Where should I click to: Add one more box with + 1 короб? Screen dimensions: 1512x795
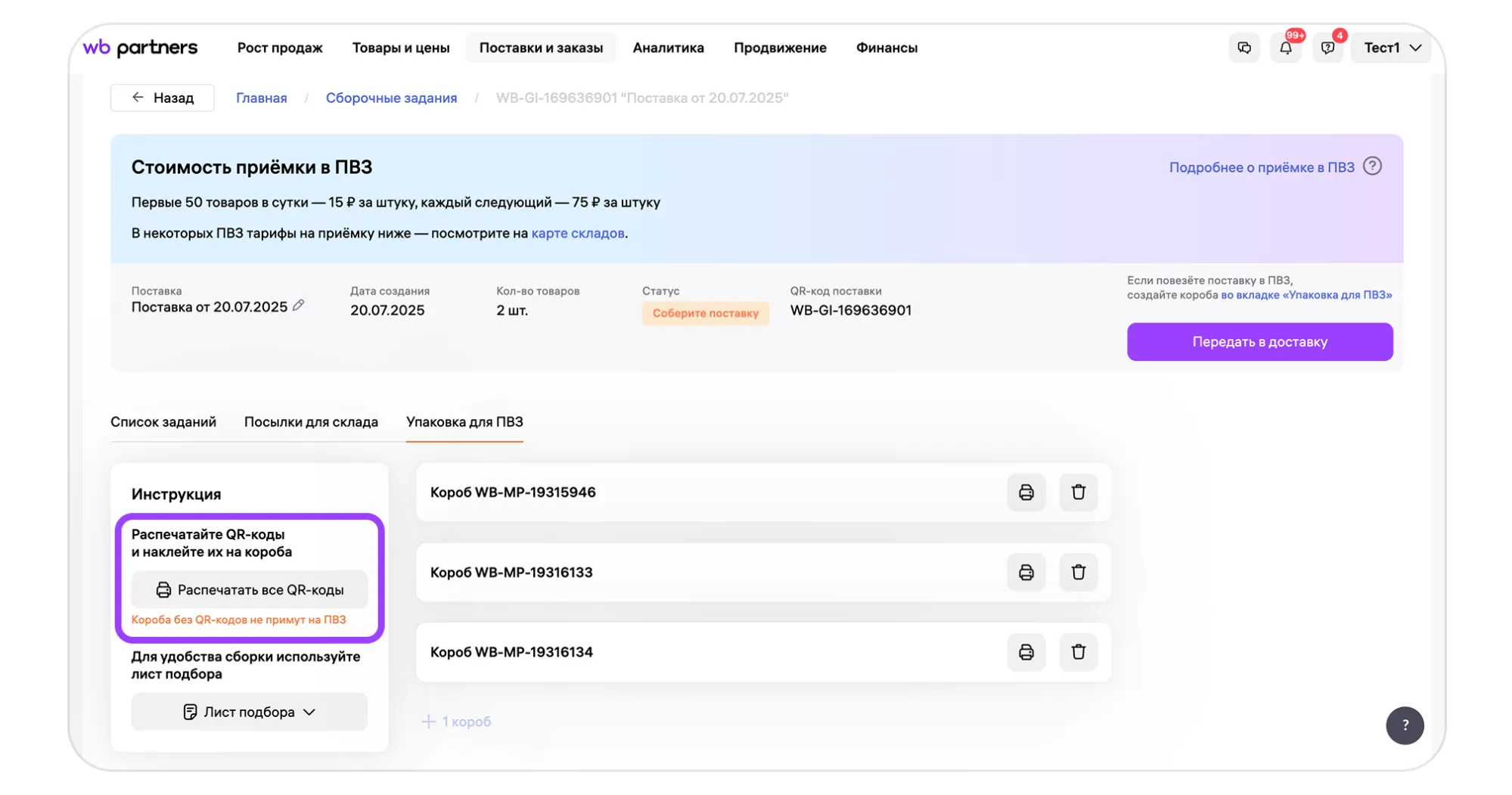click(457, 722)
